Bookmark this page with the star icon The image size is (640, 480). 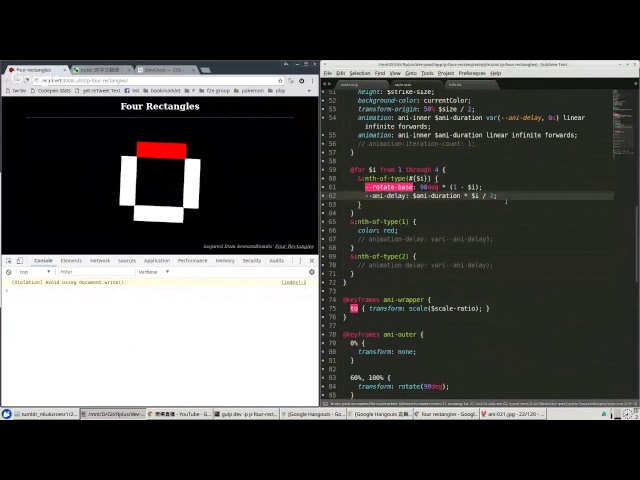(x=280, y=81)
